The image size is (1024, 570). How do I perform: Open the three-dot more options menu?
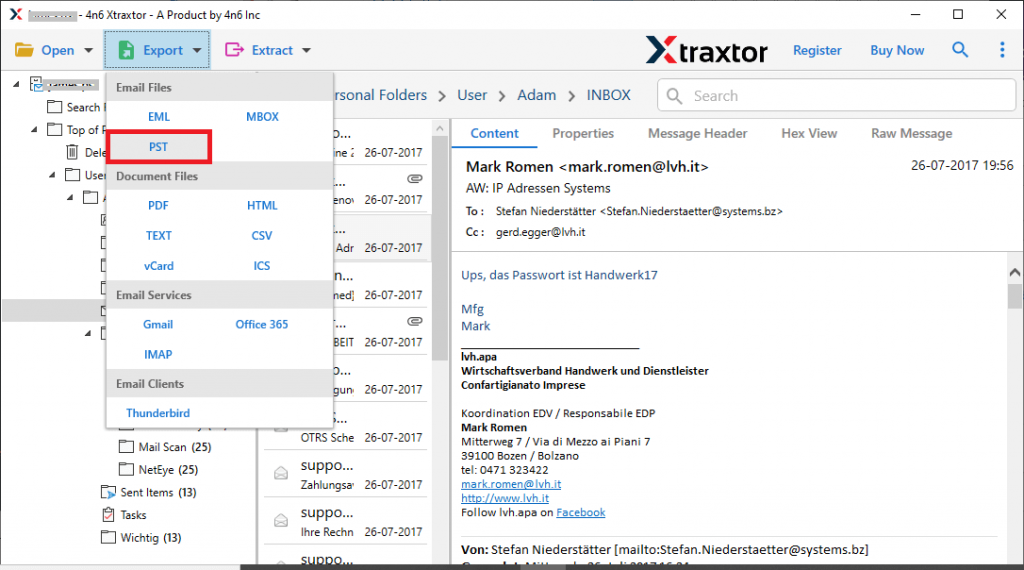point(1002,50)
